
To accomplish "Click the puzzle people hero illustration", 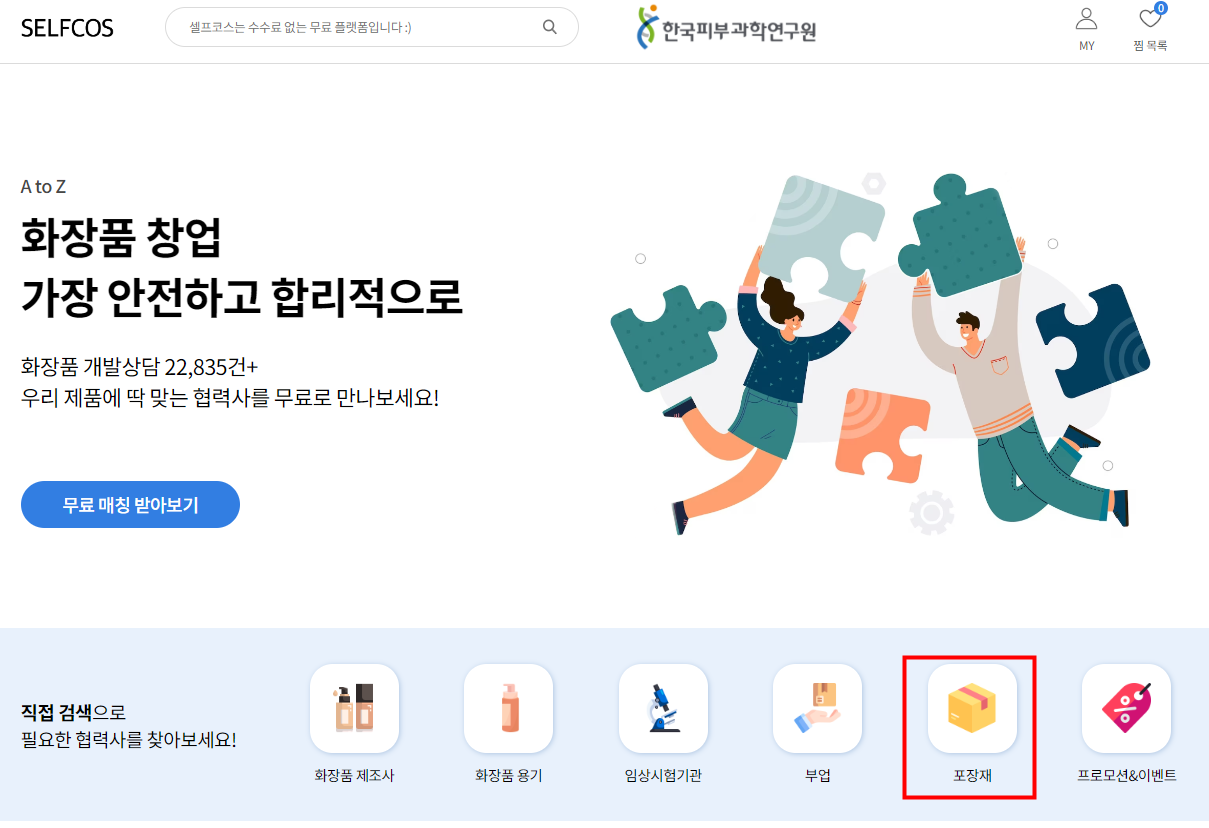I will [880, 355].
